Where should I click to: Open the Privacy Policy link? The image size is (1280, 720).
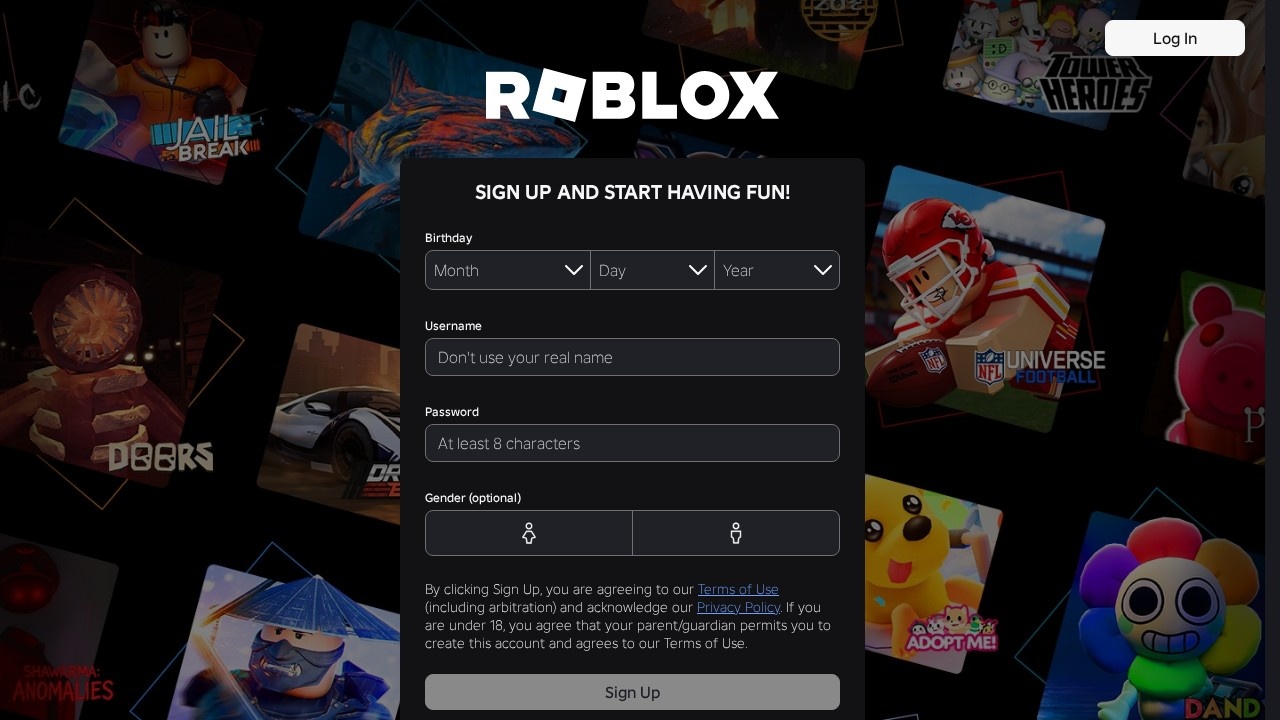coord(738,607)
